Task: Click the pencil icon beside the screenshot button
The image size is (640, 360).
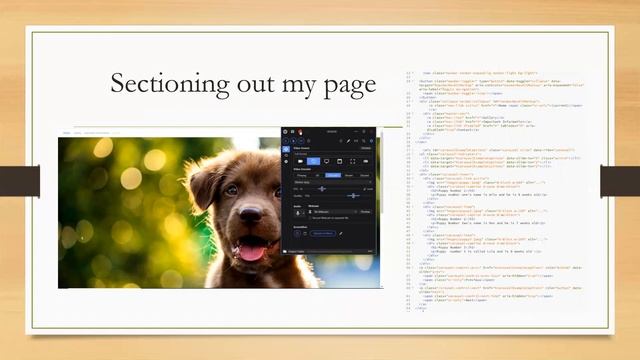Action: point(341,233)
